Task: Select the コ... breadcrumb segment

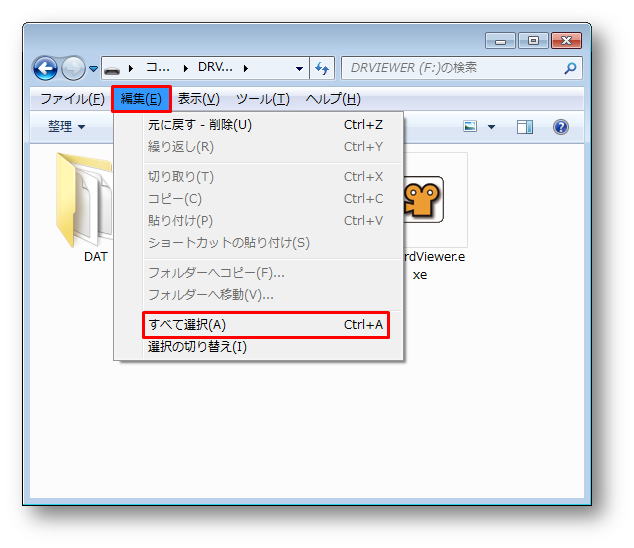Action: pos(158,67)
